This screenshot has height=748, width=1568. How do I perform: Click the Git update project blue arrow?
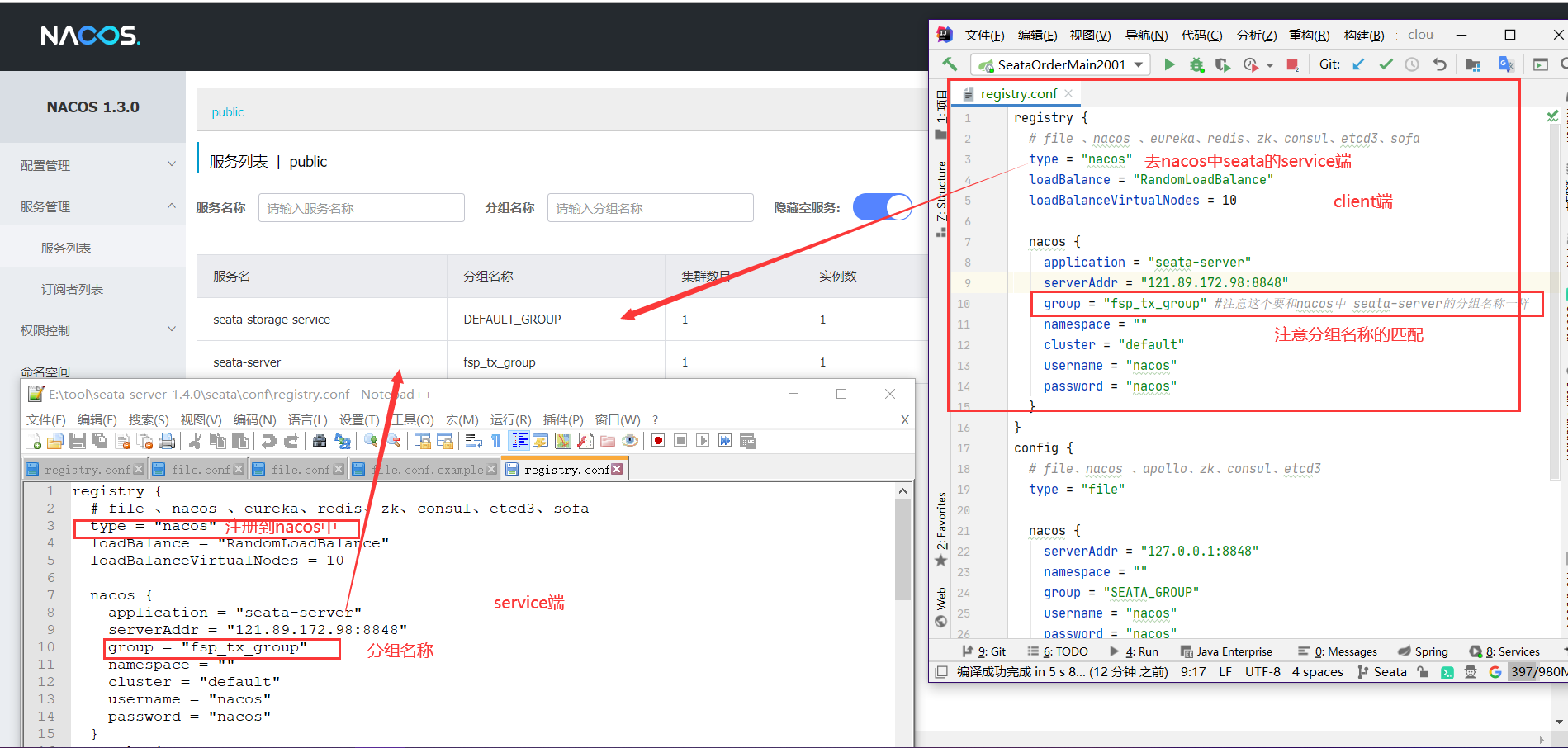tap(1358, 64)
